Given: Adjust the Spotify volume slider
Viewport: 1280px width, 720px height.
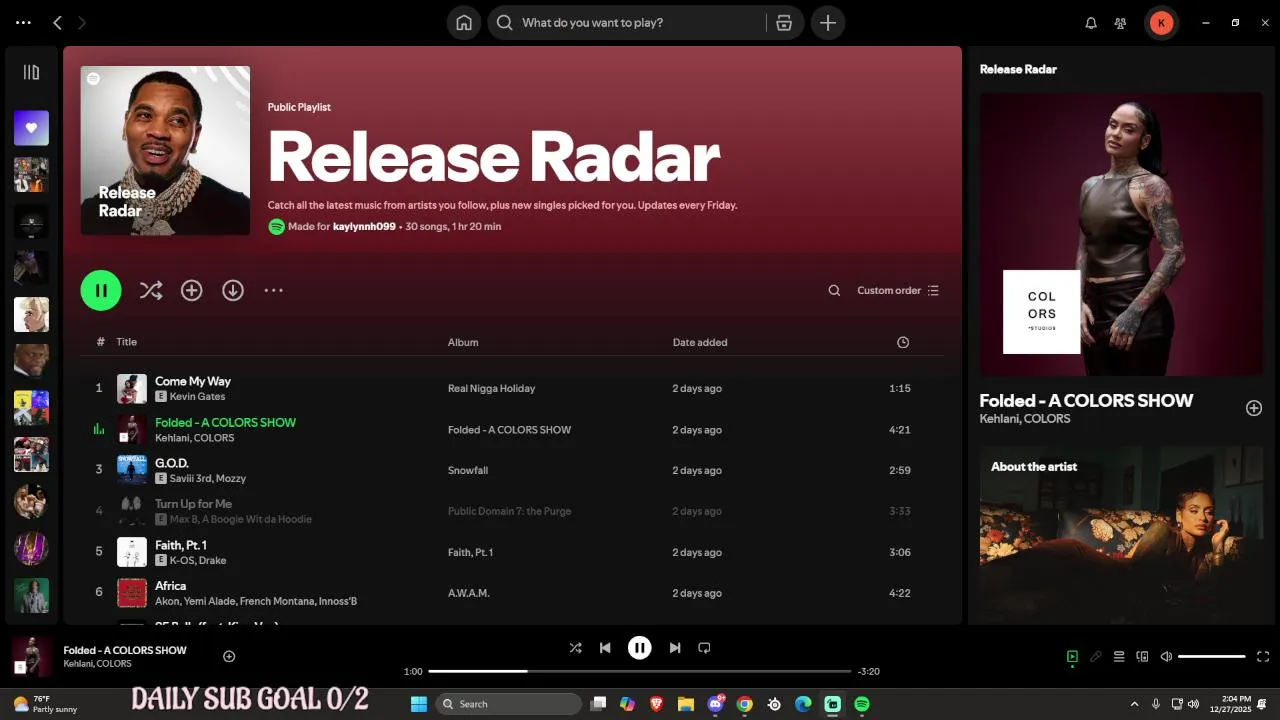Looking at the screenshot, I should 1212,657.
